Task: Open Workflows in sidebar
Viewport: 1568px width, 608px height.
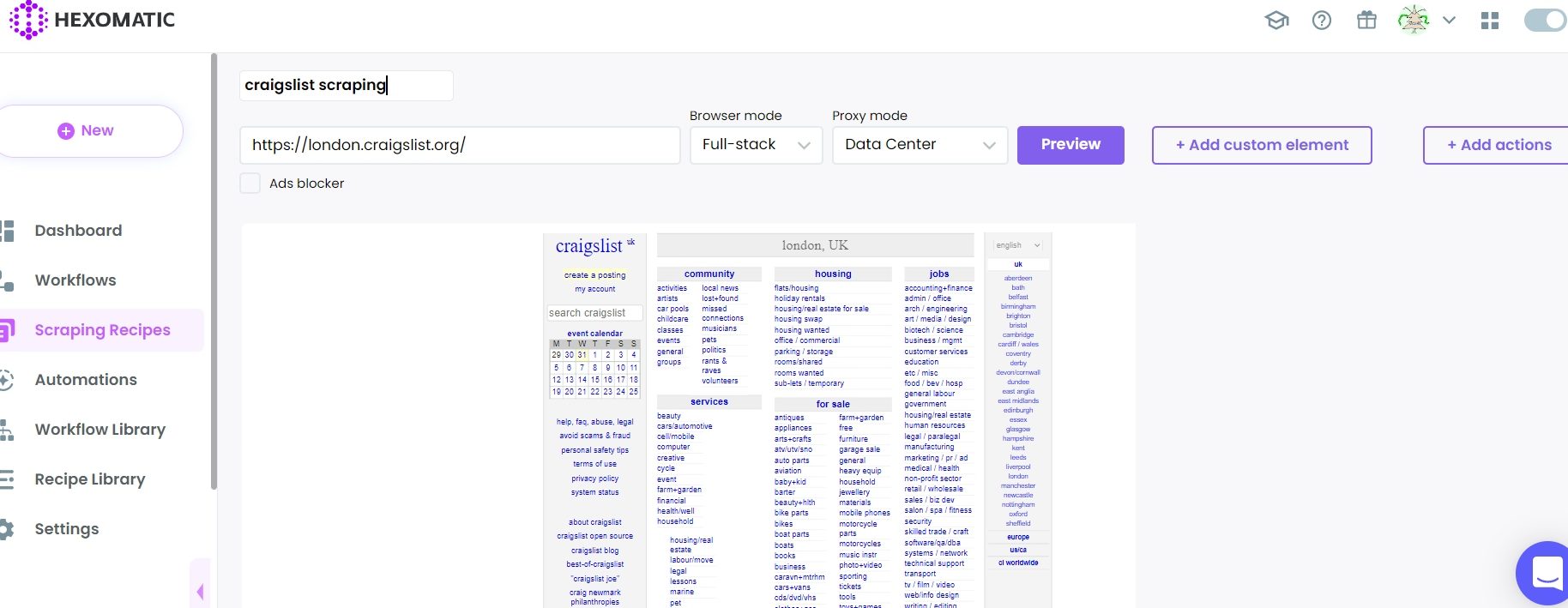Action: 75,280
